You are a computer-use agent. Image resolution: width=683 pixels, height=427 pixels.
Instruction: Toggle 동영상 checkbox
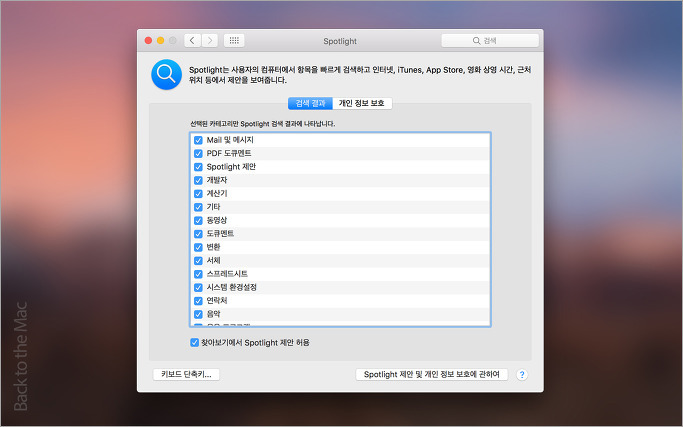(x=198, y=220)
